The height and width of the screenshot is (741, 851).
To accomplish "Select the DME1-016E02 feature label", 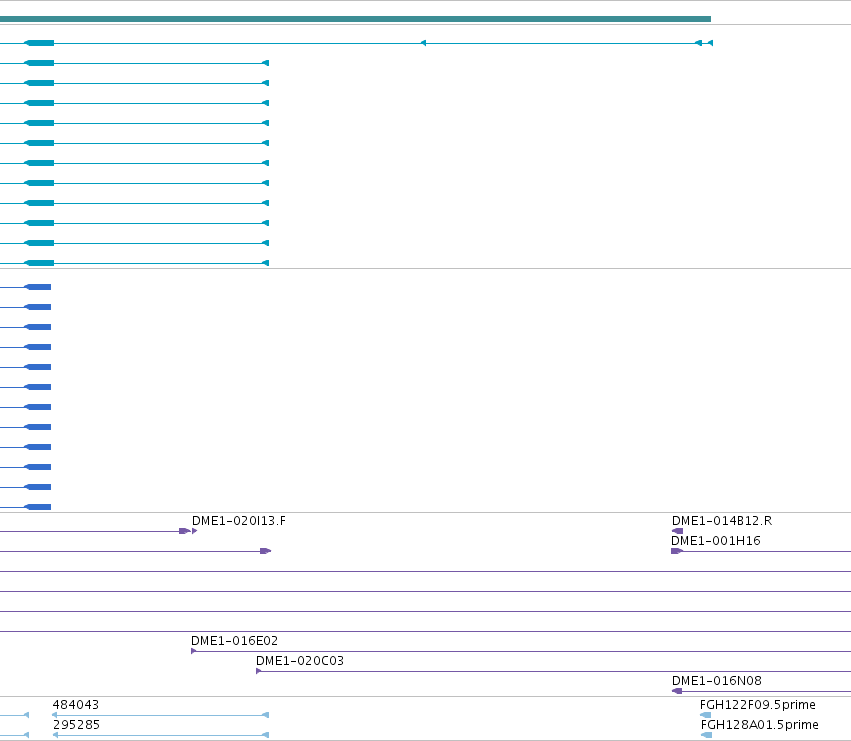I will click(x=234, y=641).
